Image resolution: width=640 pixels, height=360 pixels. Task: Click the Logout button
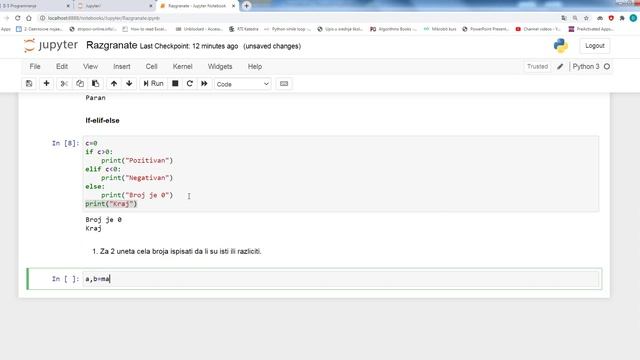pyautogui.click(x=595, y=46)
